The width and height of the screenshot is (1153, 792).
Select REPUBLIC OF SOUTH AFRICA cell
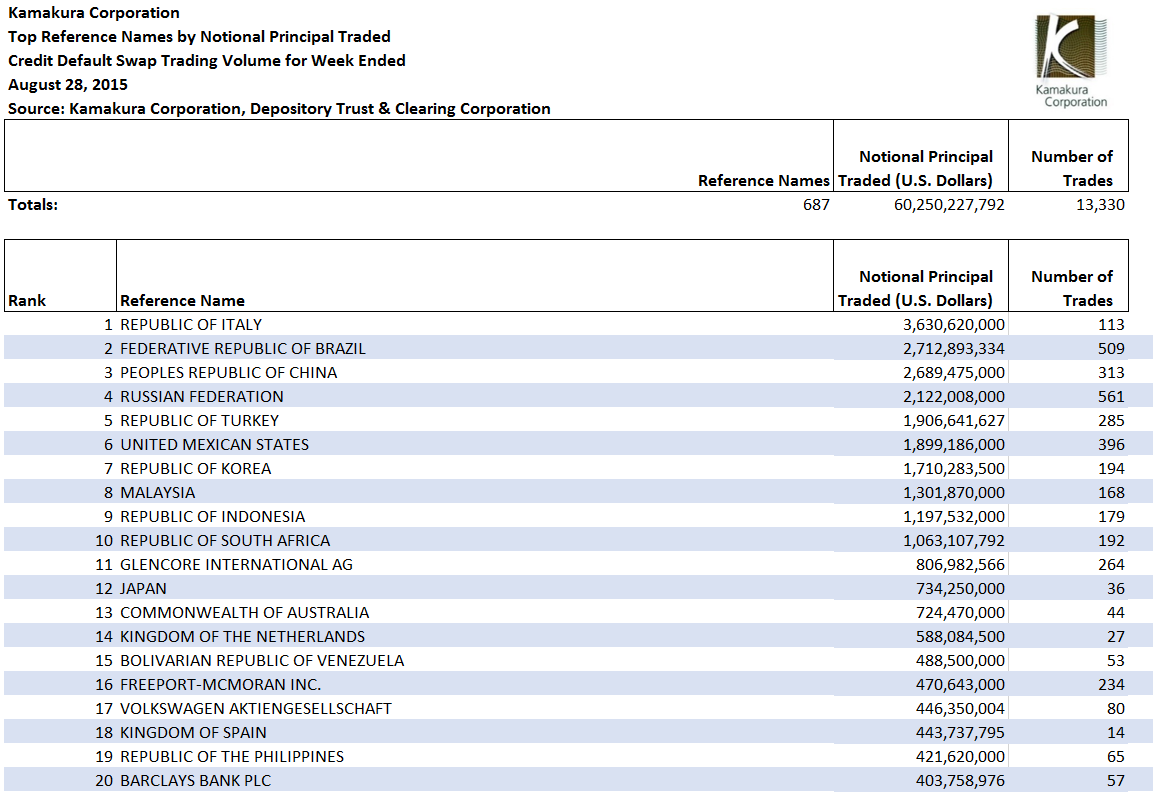click(225, 541)
